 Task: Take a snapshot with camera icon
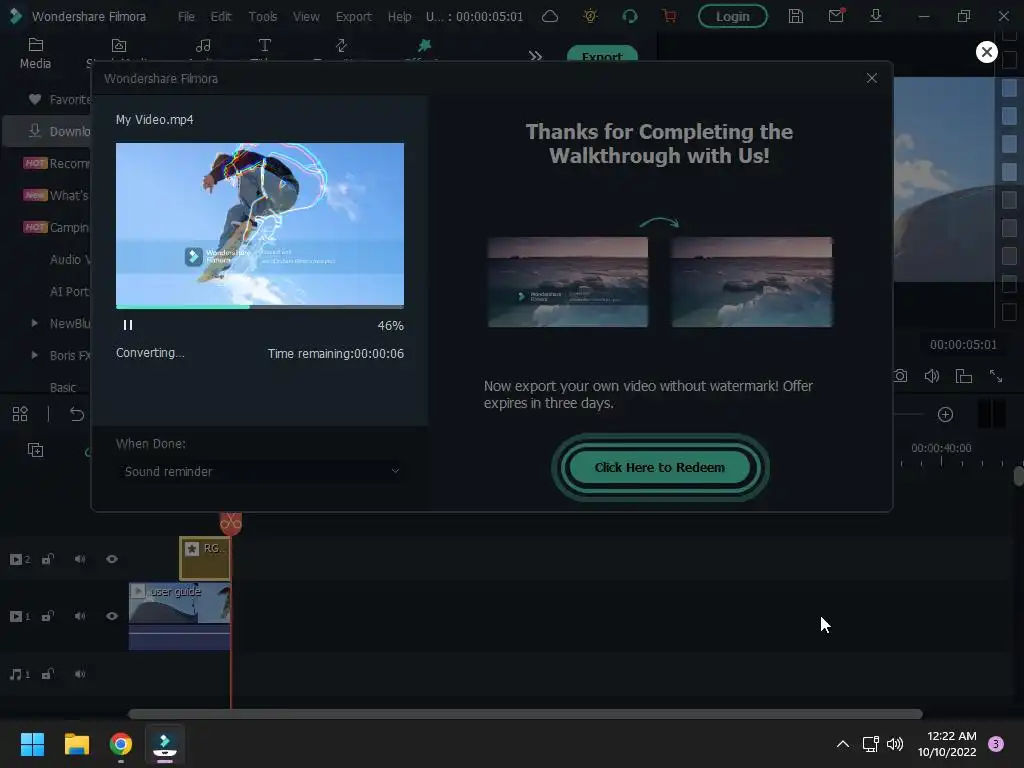(901, 376)
